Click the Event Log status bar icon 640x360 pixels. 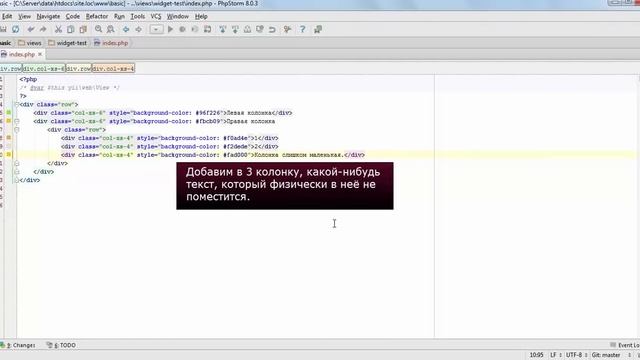click(x=613, y=345)
